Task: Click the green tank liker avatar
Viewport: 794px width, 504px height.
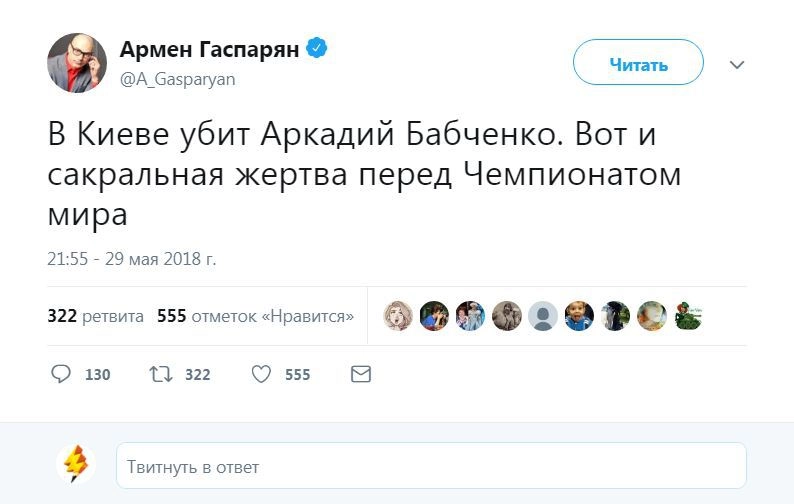Action: 686,316
